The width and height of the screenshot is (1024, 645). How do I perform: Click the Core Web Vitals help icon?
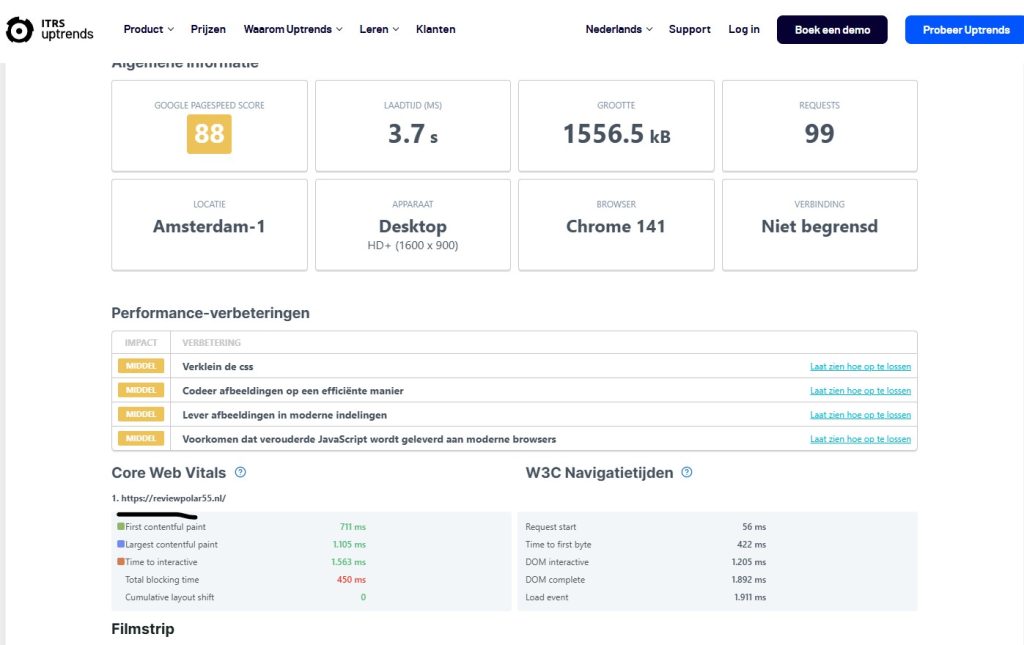[x=240, y=473]
